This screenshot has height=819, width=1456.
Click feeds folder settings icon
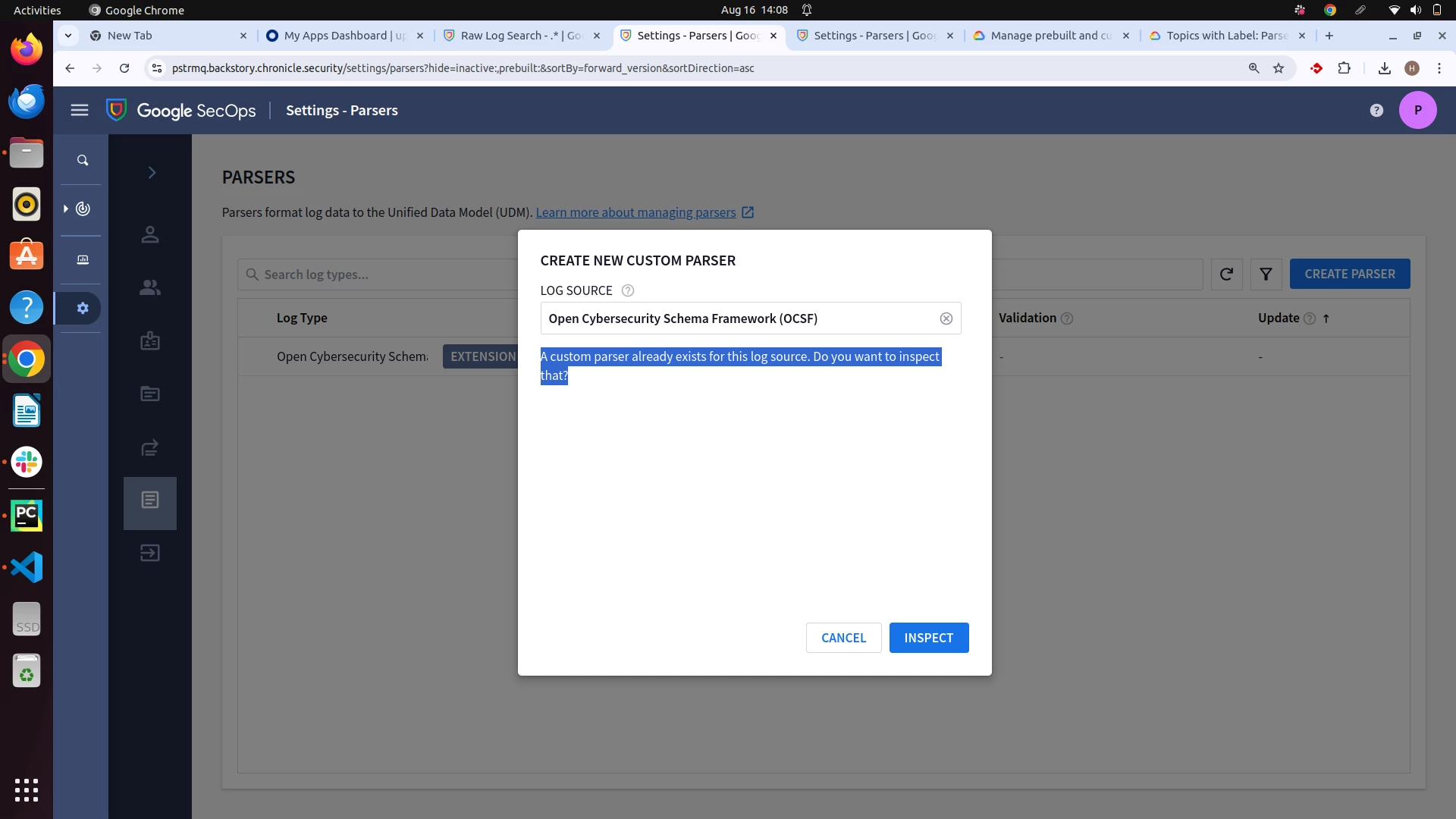click(150, 394)
